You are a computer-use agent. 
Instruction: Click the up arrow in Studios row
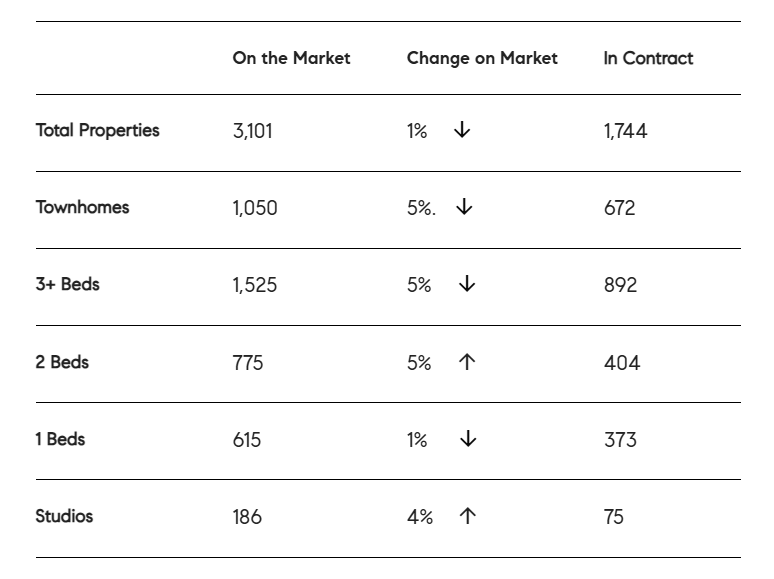click(467, 516)
